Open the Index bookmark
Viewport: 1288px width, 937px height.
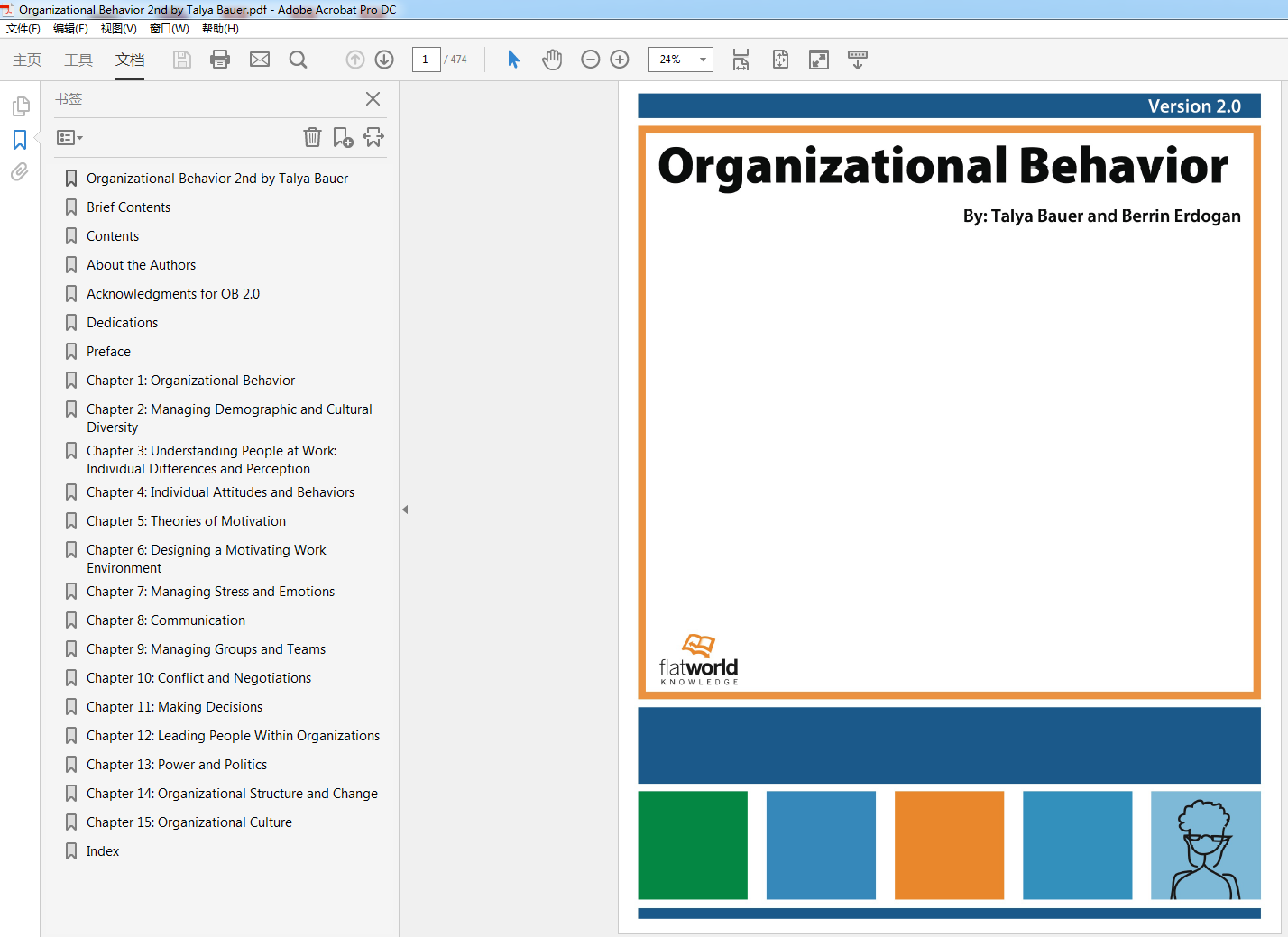pyautogui.click(x=103, y=851)
